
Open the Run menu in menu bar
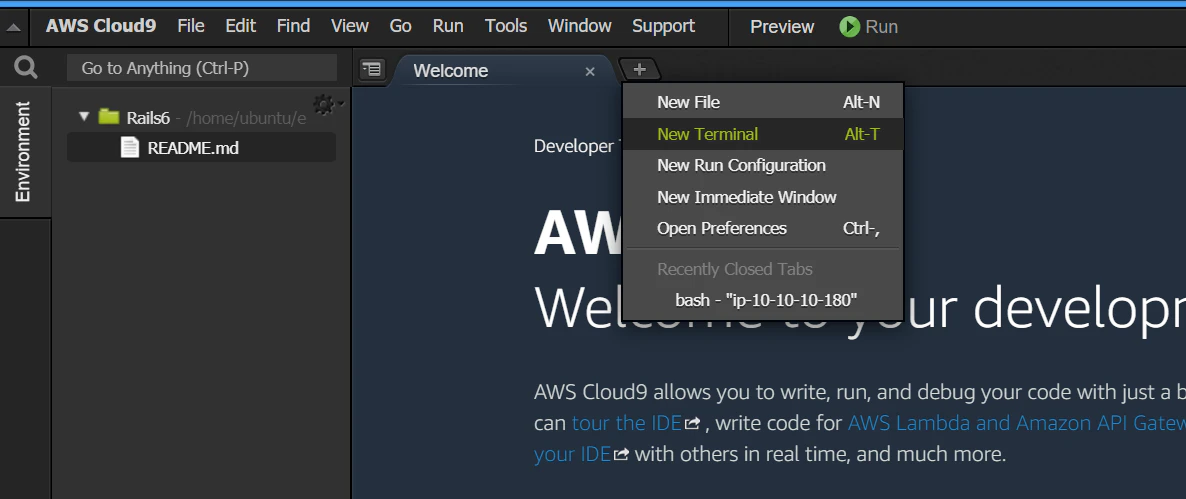[x=448, y=26]
